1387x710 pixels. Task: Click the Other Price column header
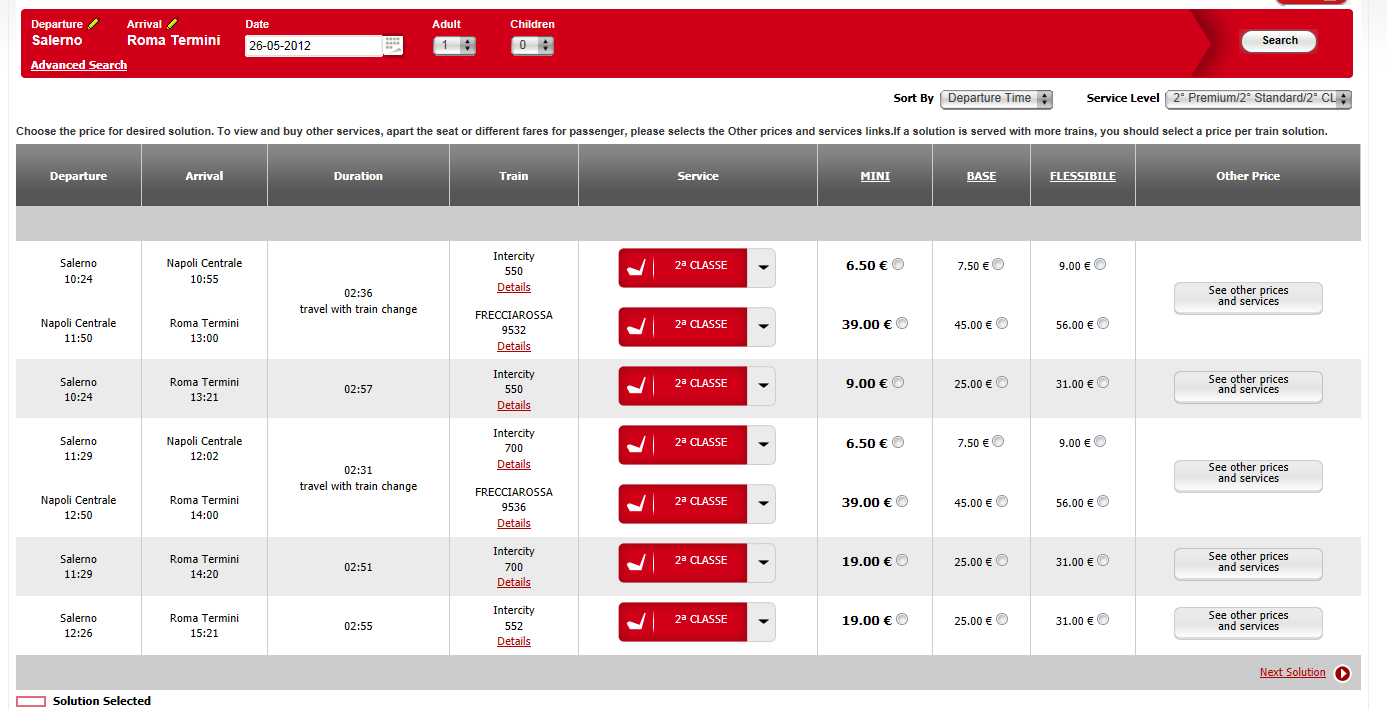1248,176
